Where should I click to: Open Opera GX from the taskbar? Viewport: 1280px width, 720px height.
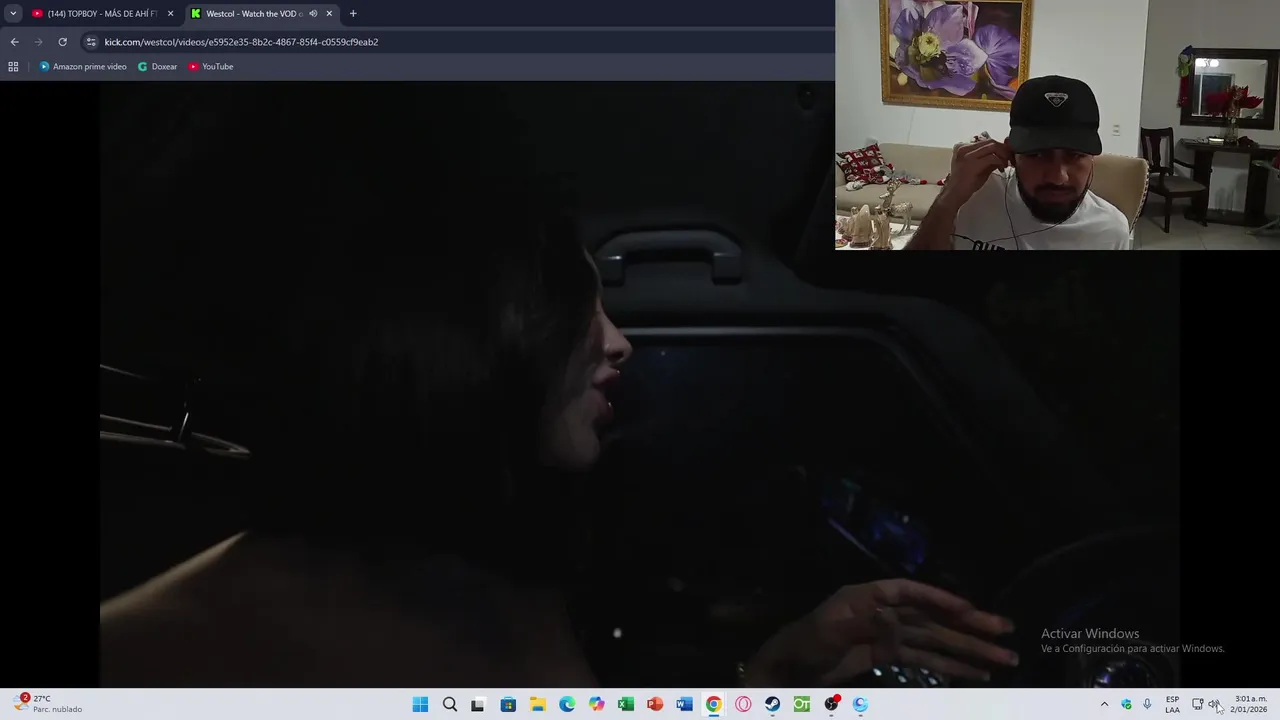click(x=743, y=704)
